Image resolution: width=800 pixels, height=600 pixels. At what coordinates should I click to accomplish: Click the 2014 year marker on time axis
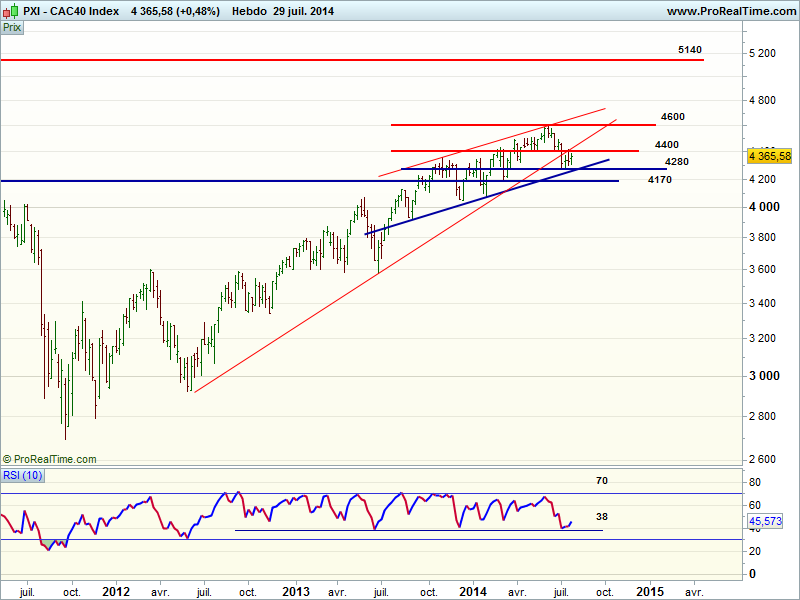472,592
